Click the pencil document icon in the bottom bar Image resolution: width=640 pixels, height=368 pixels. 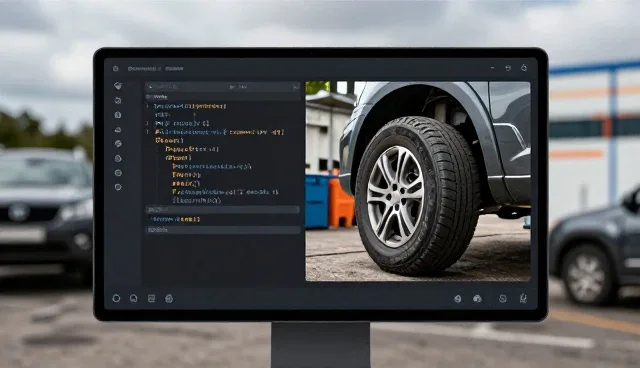[523, 298]
